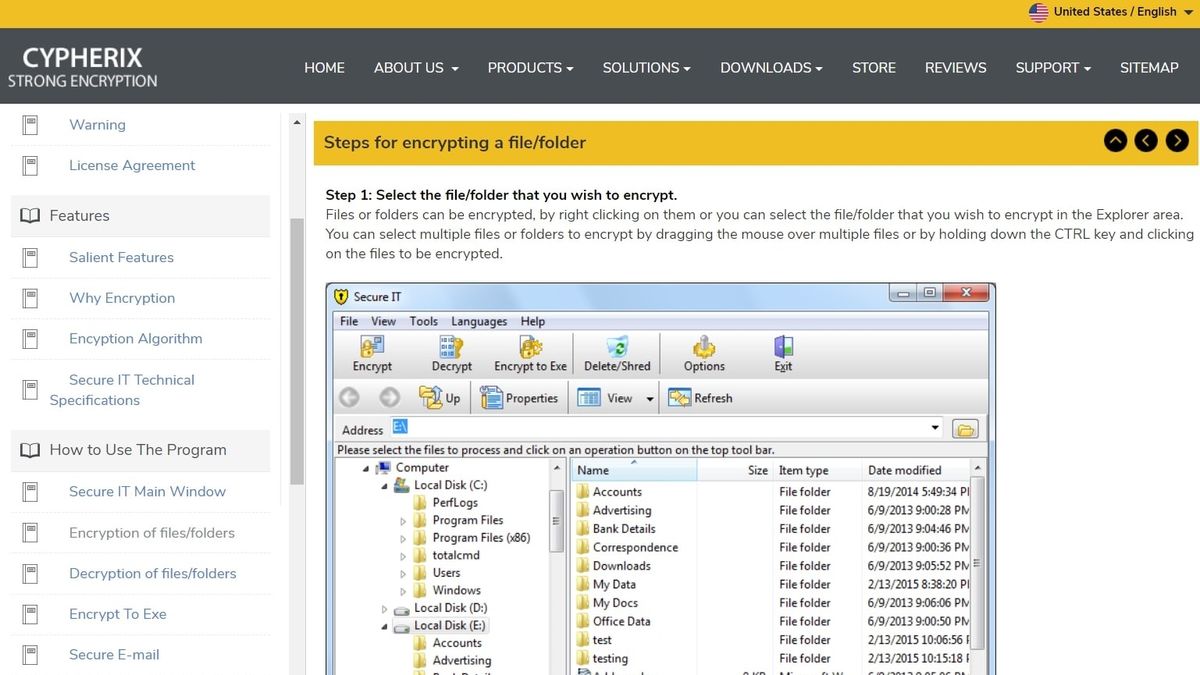
Task: Click the Delete/Shred icon
Action: pos(616,352)
